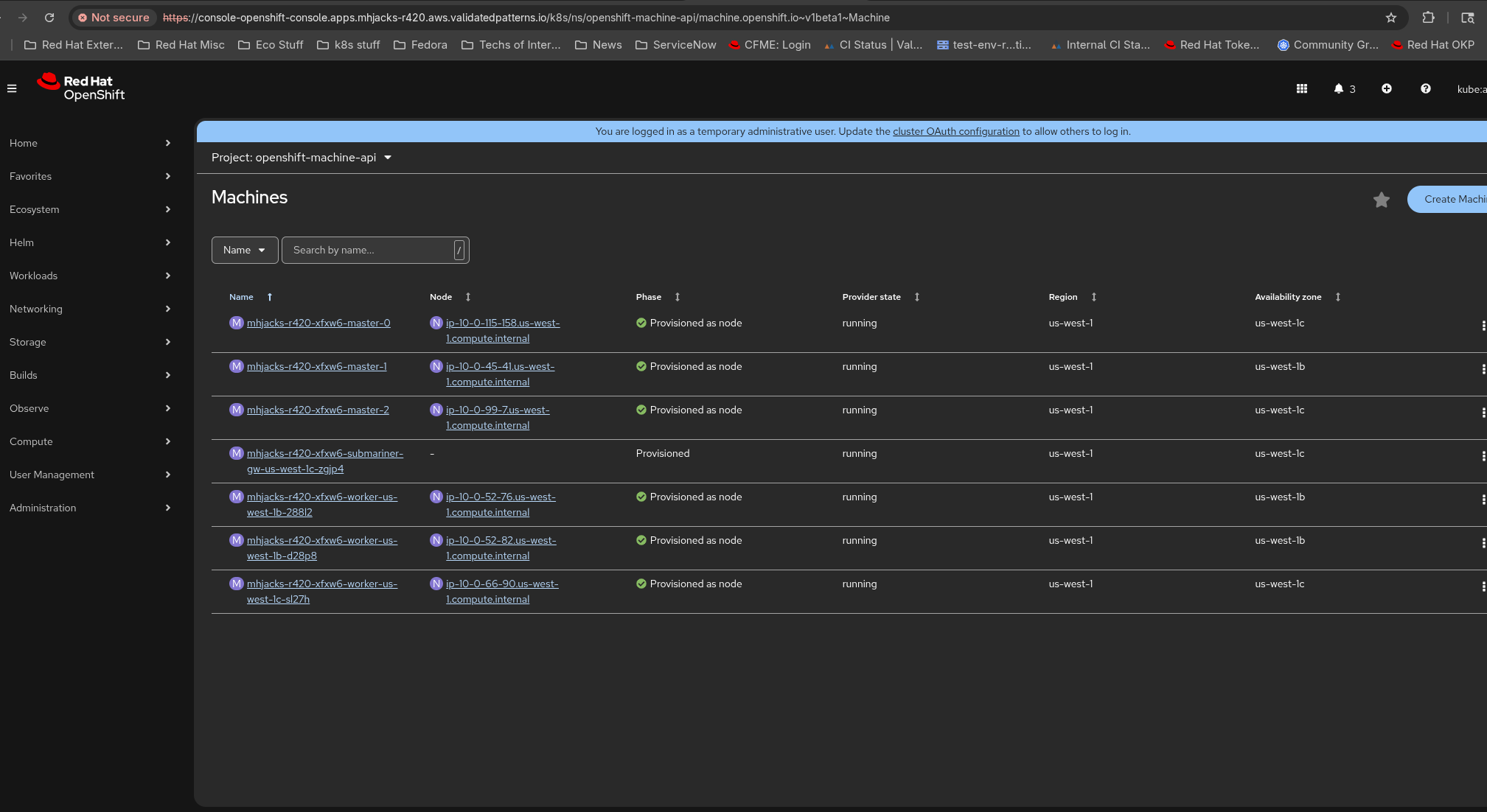Screen dimensions: 1487x812
Task: Open machine mhjacks-r420-xfxw6-master-1 link
Action: click(316, 366)
